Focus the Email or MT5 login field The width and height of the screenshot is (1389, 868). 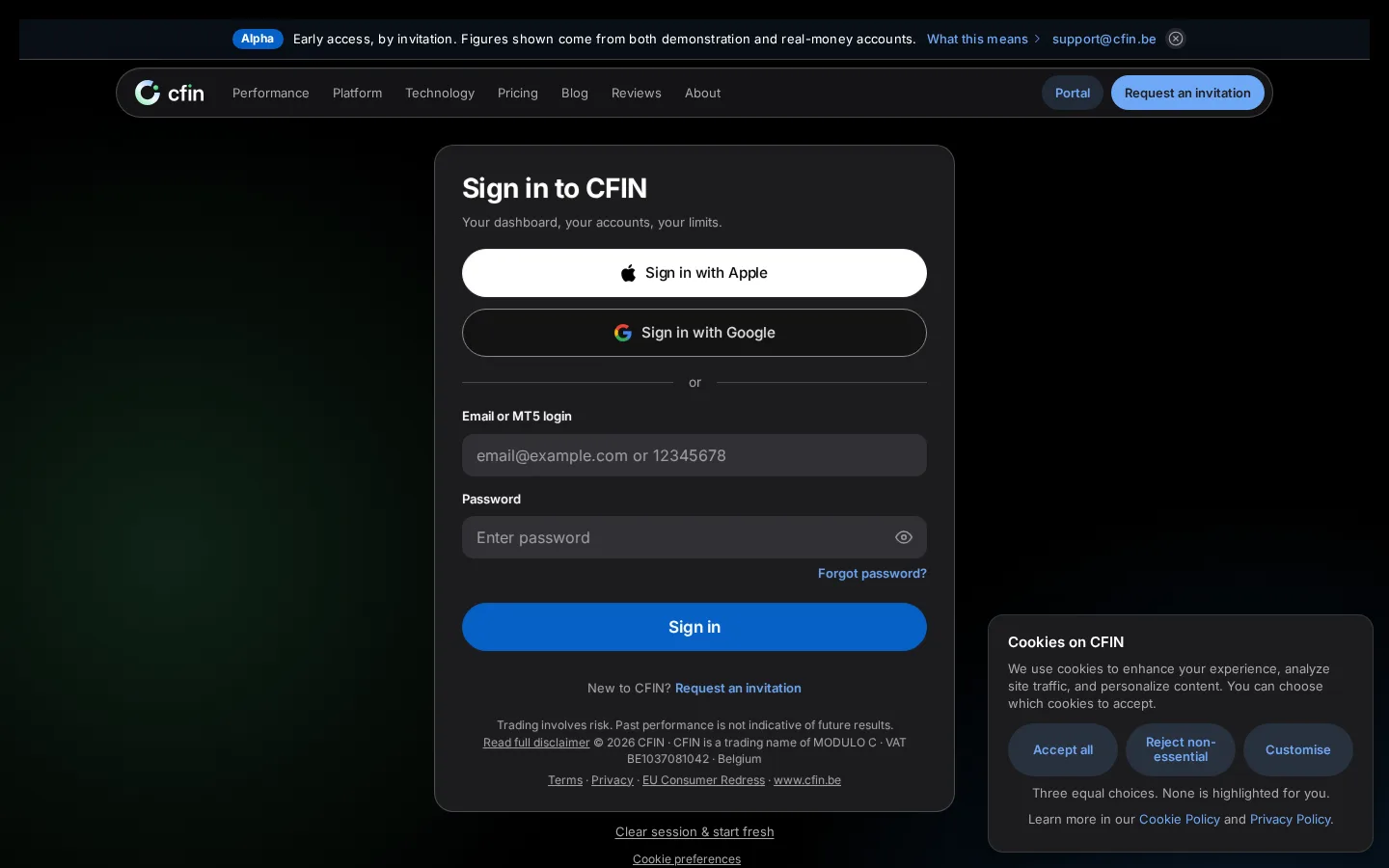point(694,455)
